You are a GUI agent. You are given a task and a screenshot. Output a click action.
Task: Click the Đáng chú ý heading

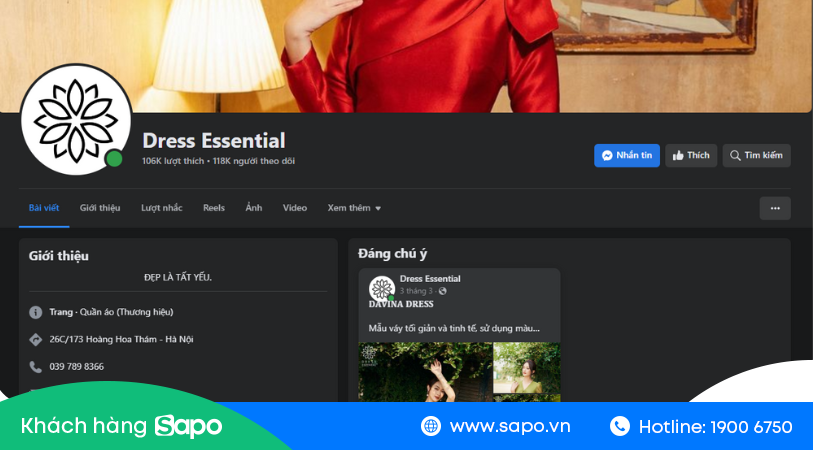[x=393, y=254]
